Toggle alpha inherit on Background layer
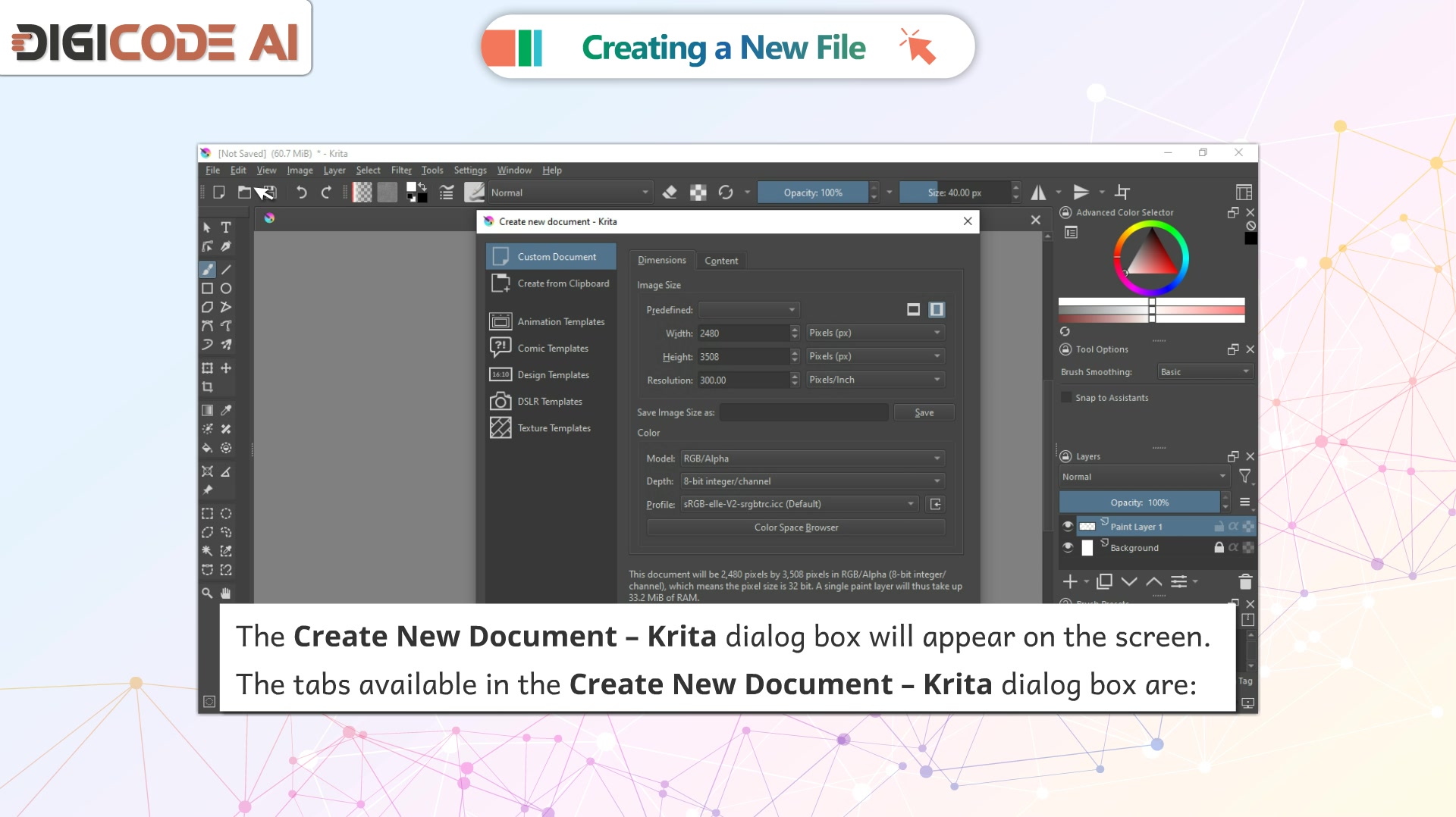The height and width of the screenshot is (817, 1456). (x=1234, y=547)
